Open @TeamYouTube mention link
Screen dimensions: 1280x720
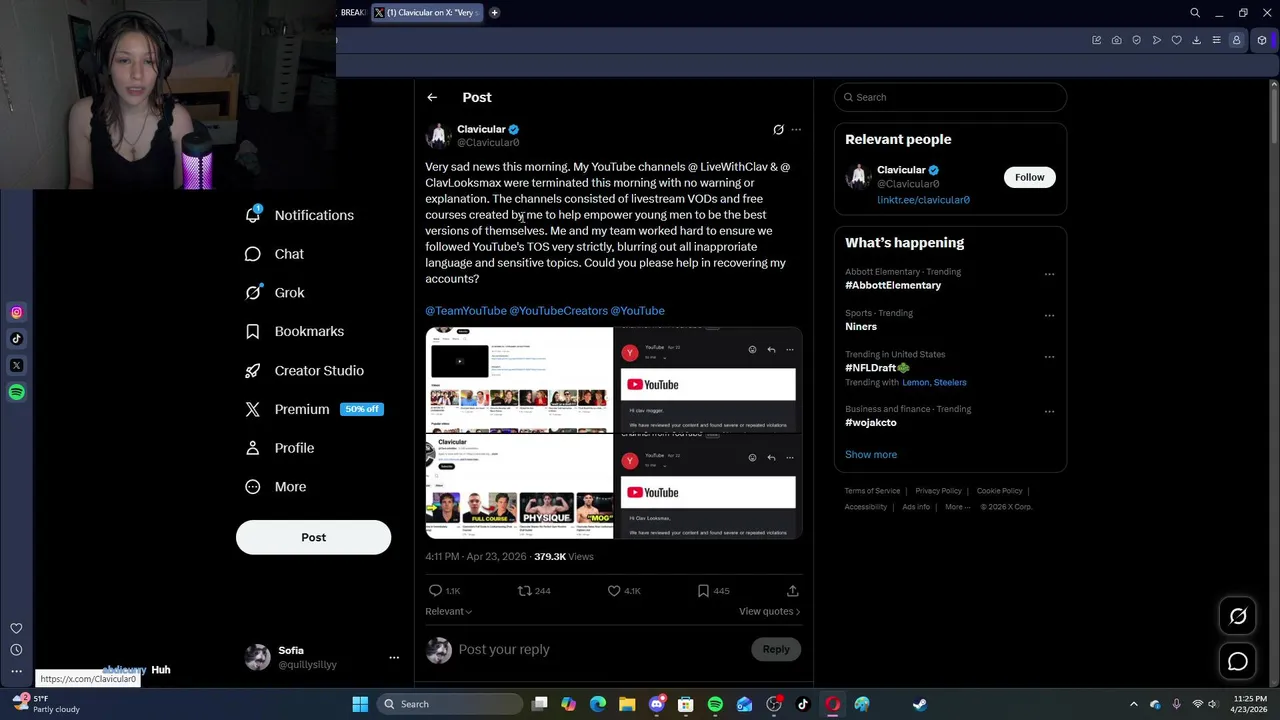point(466,311)
